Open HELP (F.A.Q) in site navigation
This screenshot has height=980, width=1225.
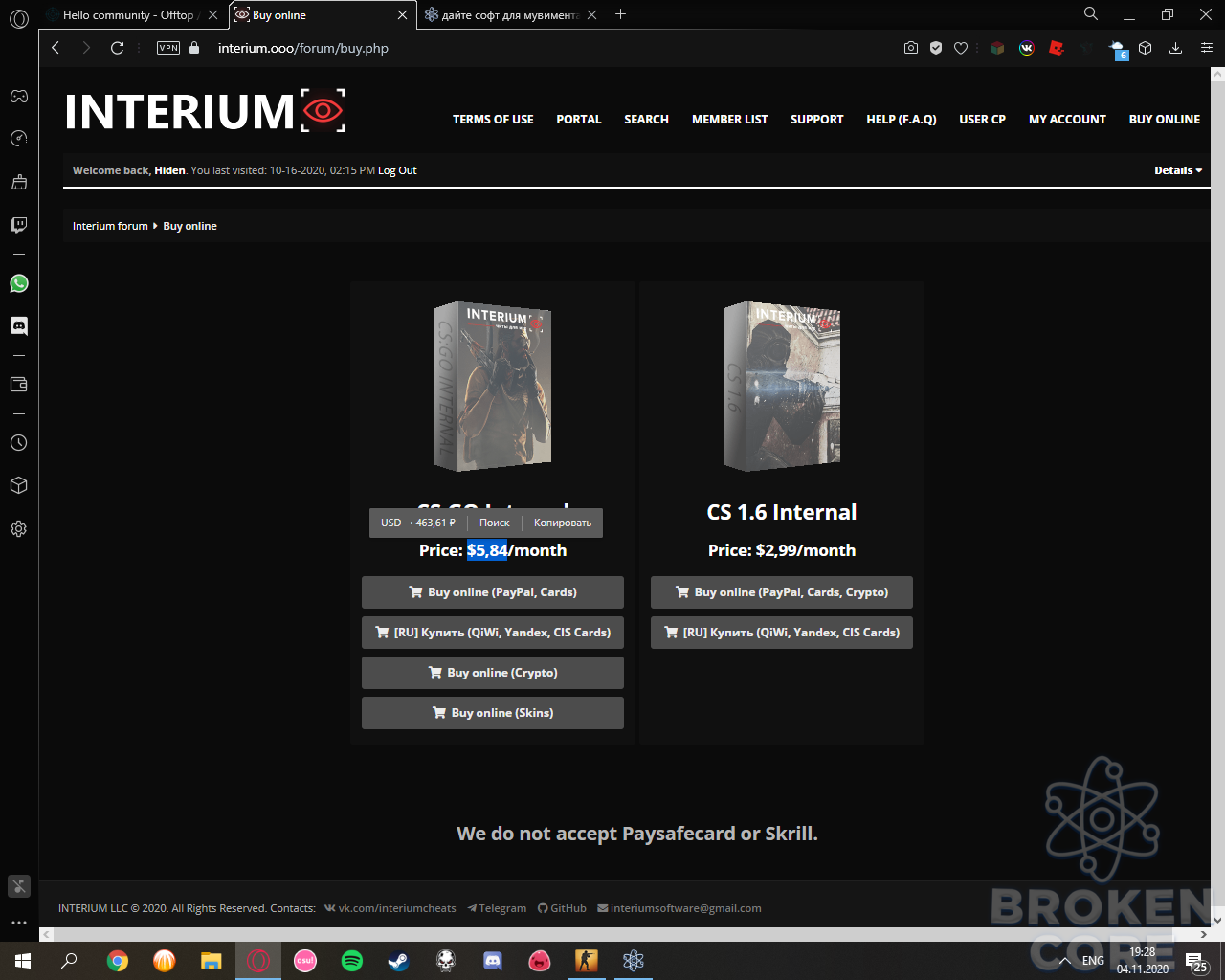point(902,120)
